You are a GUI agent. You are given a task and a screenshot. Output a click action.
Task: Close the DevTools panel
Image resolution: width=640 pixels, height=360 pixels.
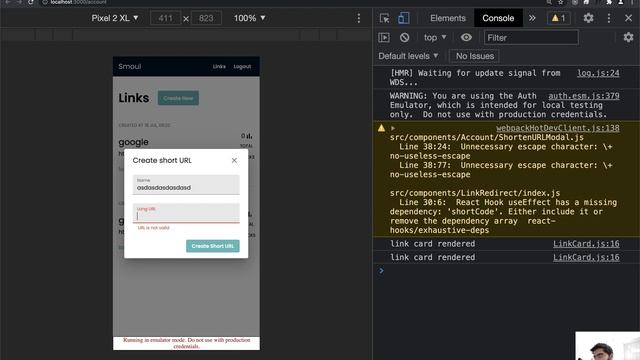pyautogui.click(x=628, y=18)
